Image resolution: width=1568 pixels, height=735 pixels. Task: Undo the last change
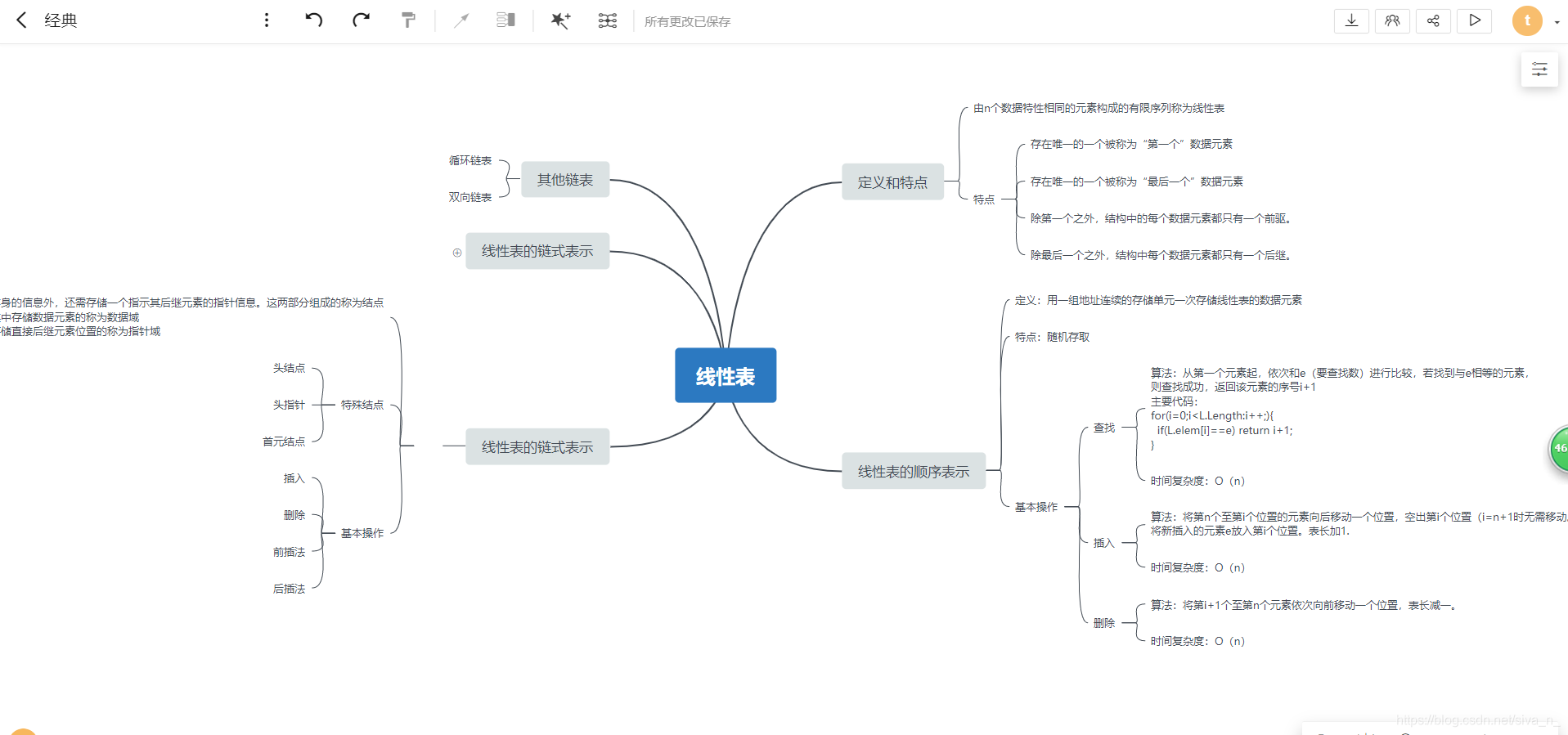click(x=314, y=20)
